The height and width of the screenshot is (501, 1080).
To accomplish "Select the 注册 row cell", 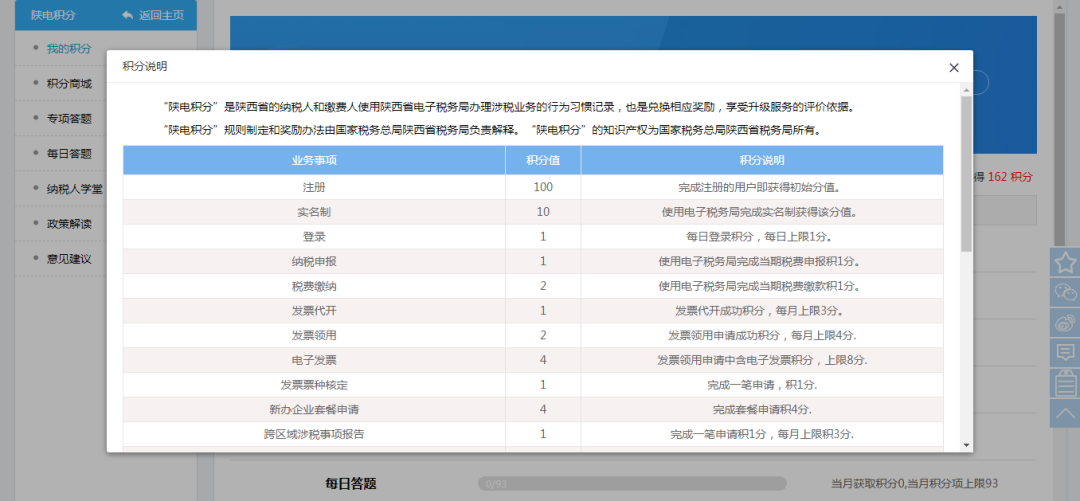I will (314, 187).
